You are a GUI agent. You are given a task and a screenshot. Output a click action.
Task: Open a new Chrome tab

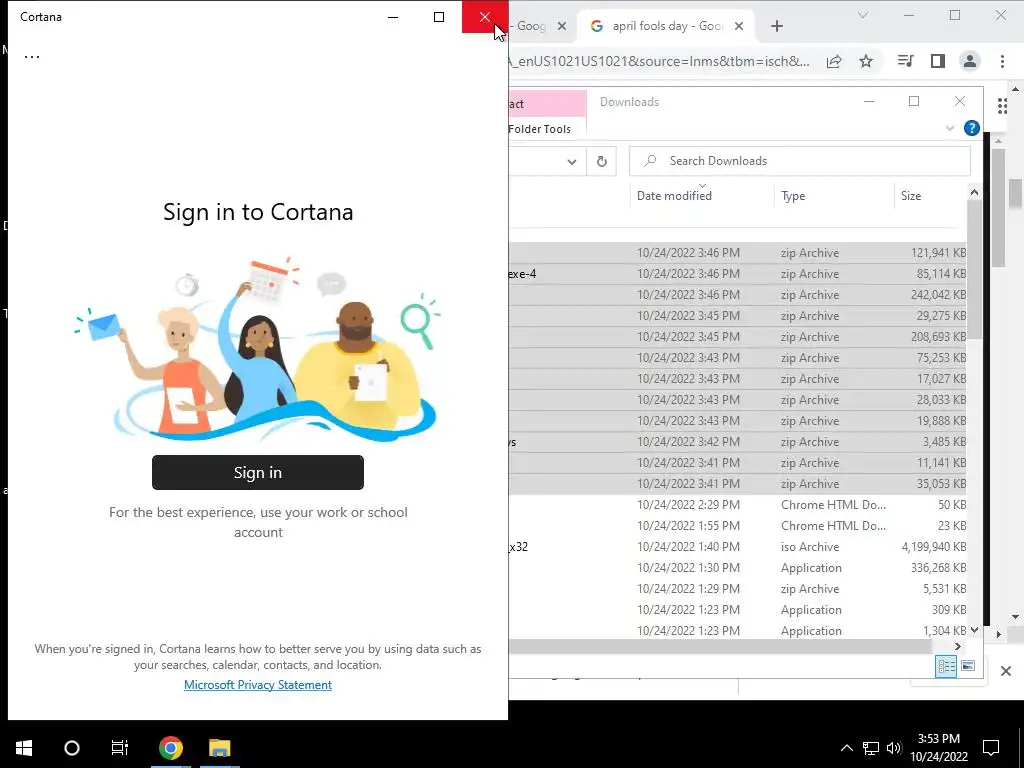[x=776, y=26]
